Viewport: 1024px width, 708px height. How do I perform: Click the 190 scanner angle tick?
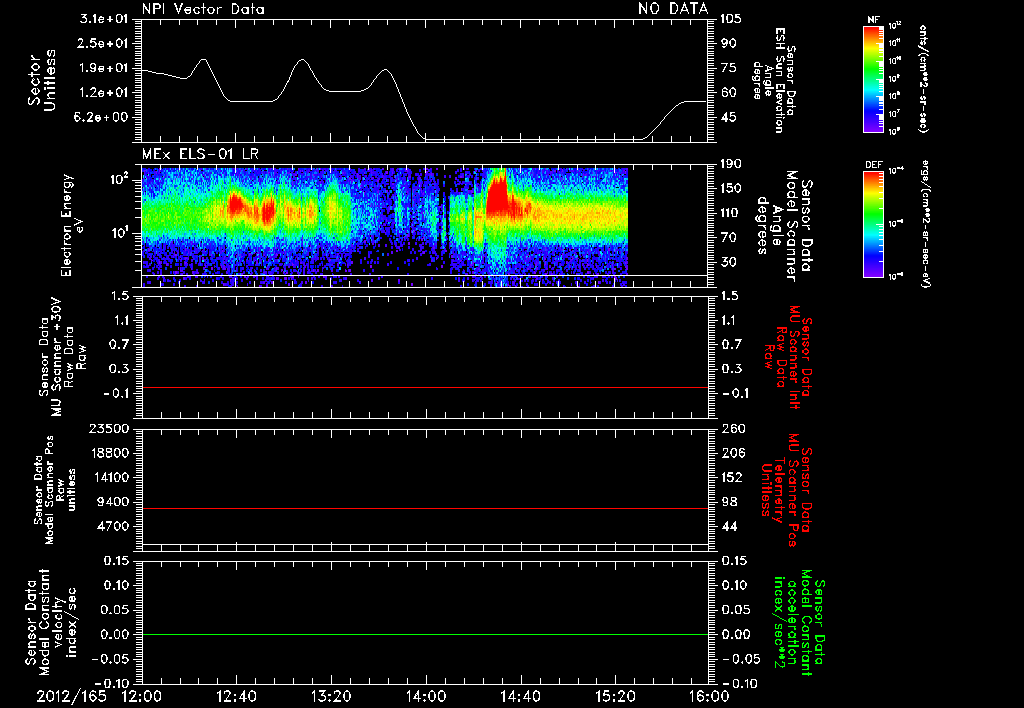pyautogui.click(x=731, y=164)
